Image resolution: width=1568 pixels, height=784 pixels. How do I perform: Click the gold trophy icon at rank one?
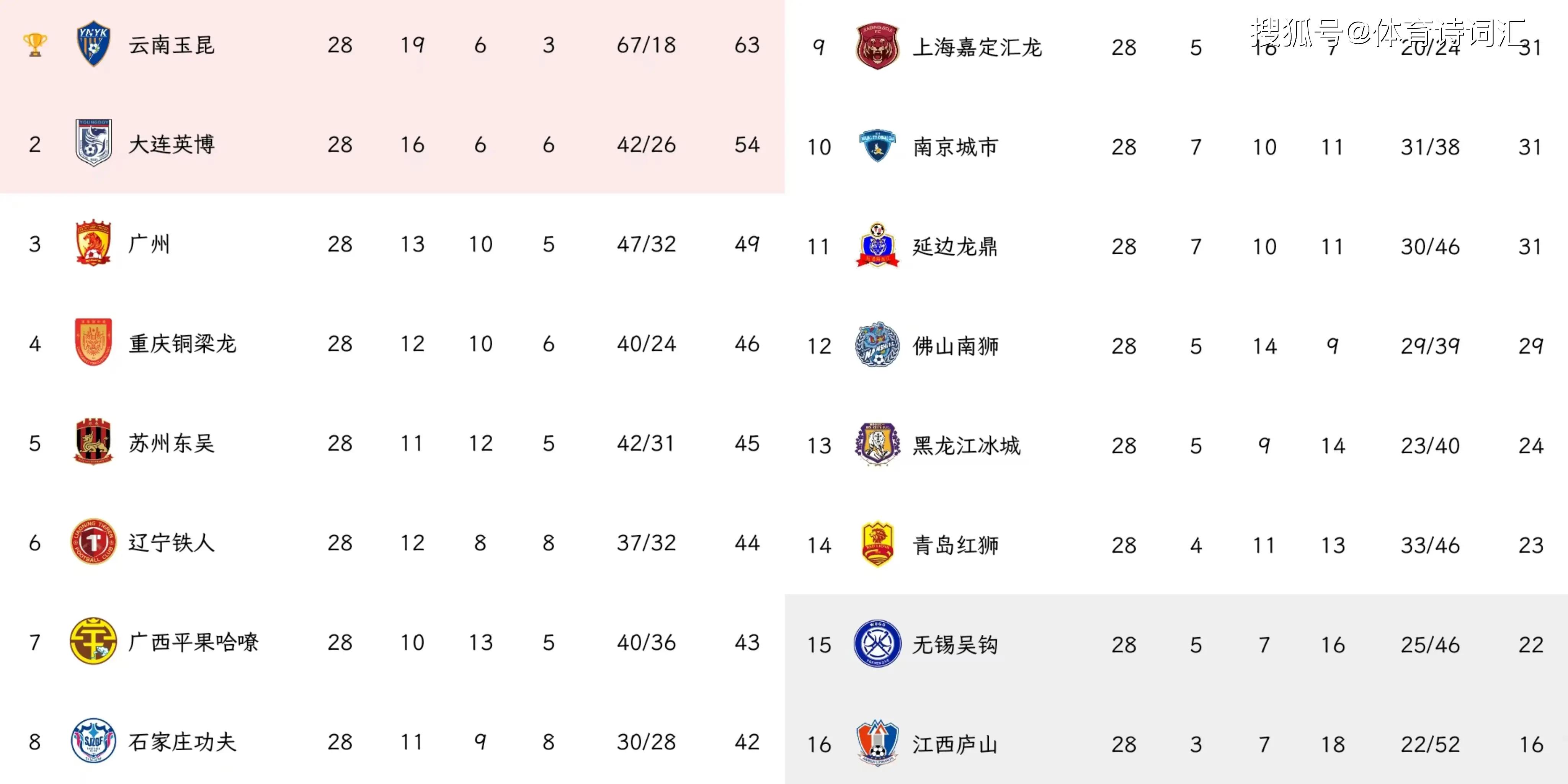35,45
